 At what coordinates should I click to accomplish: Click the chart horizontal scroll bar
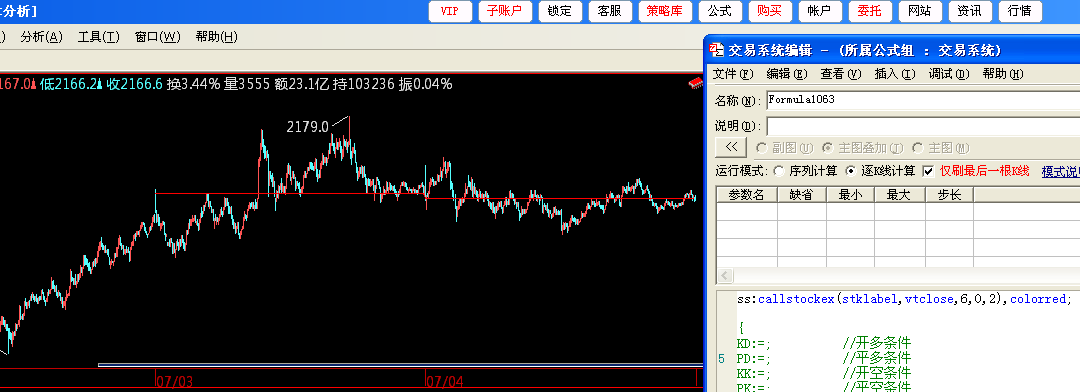399,365
